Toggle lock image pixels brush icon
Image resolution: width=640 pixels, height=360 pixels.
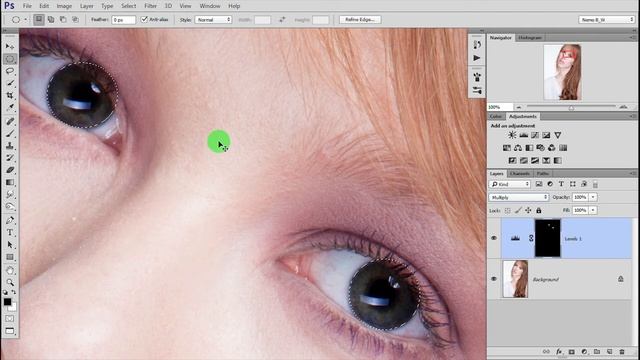518,211
